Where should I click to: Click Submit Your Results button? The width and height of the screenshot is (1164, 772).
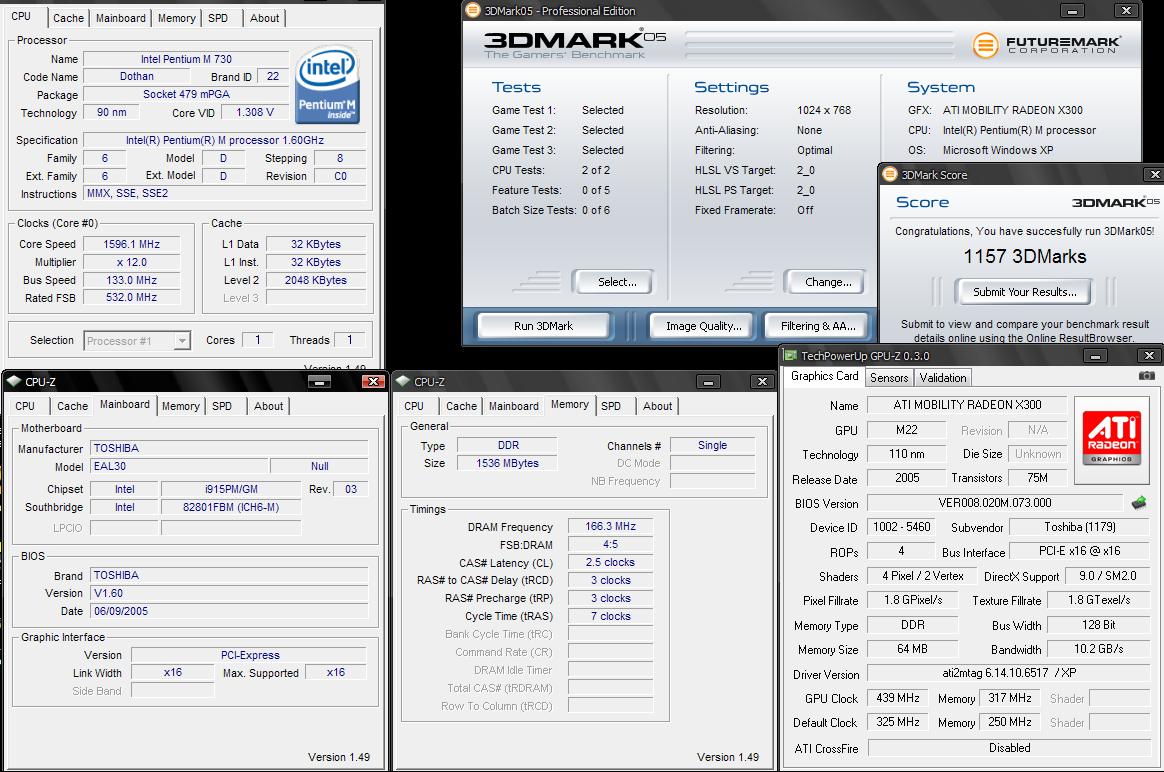(1024, 292)
